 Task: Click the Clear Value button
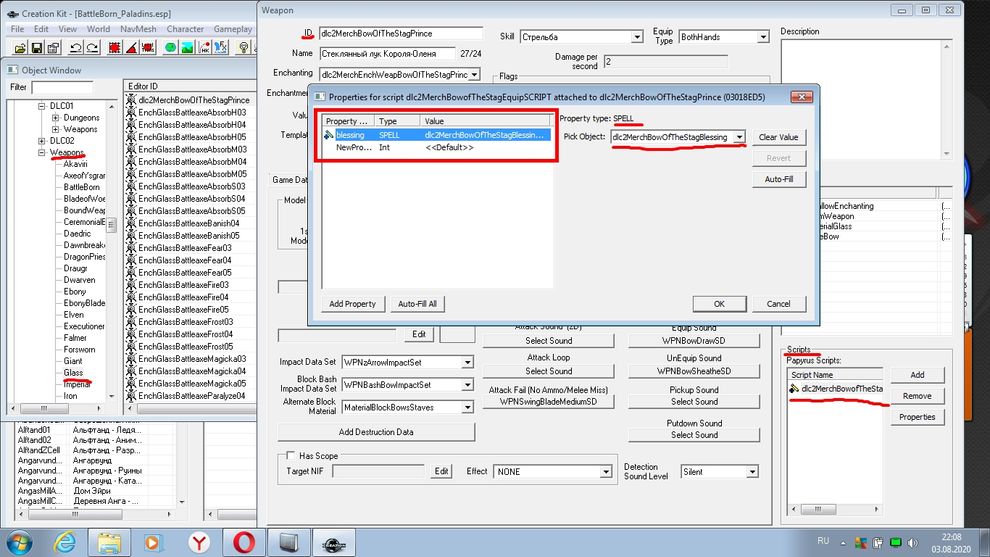(x=778, y=137)
